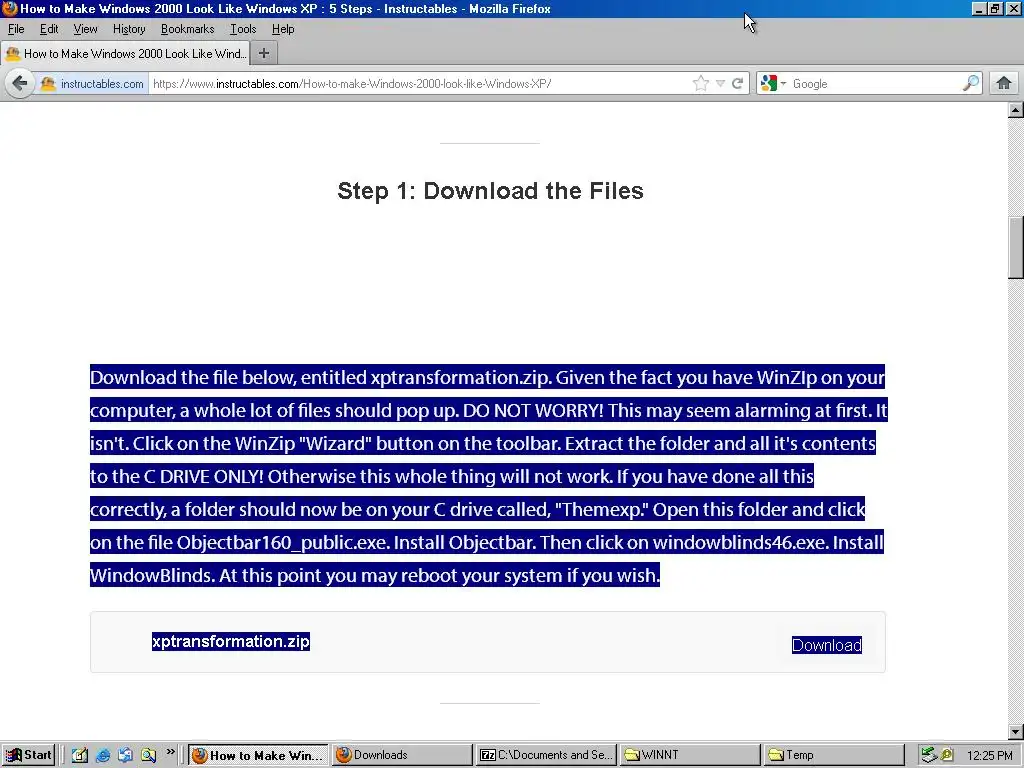Click the instructables.com site identity icon
The image size is (1024, 768).
[x=48, y=84]
